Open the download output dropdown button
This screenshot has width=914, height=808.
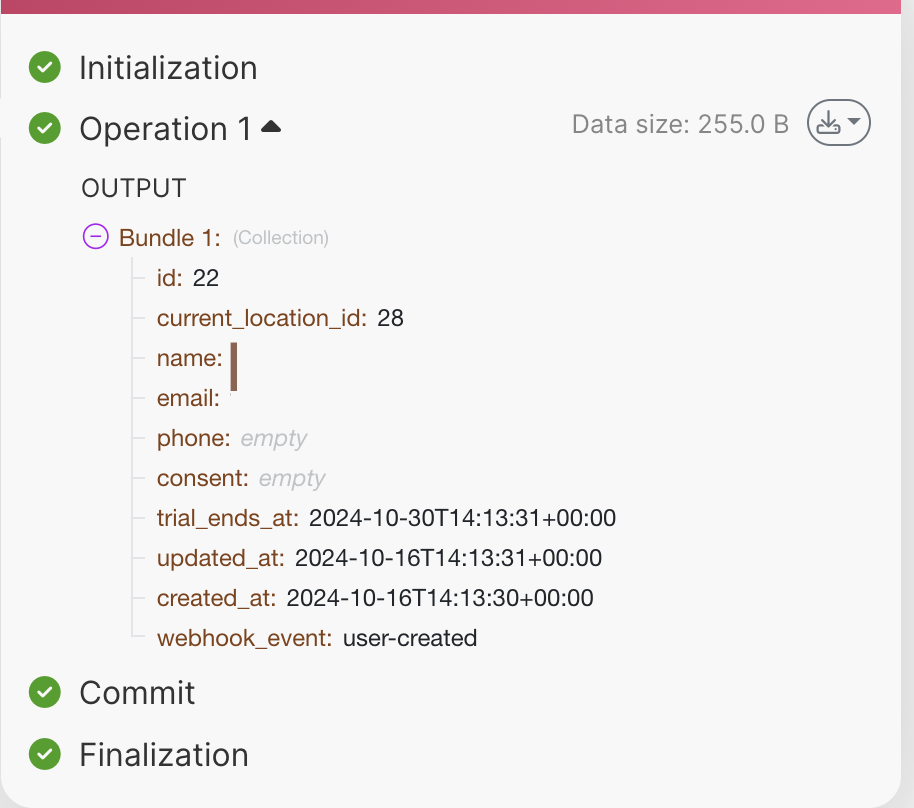click(838, 124)
